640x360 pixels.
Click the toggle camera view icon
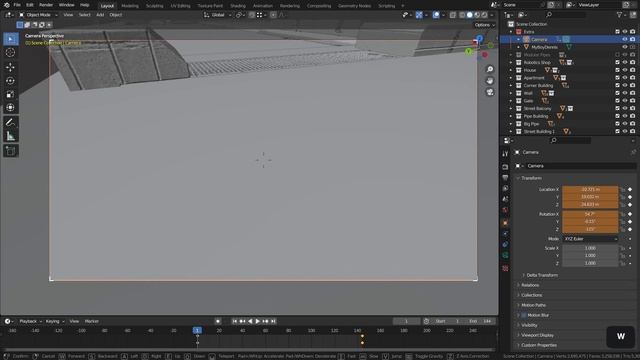[490, 92]
